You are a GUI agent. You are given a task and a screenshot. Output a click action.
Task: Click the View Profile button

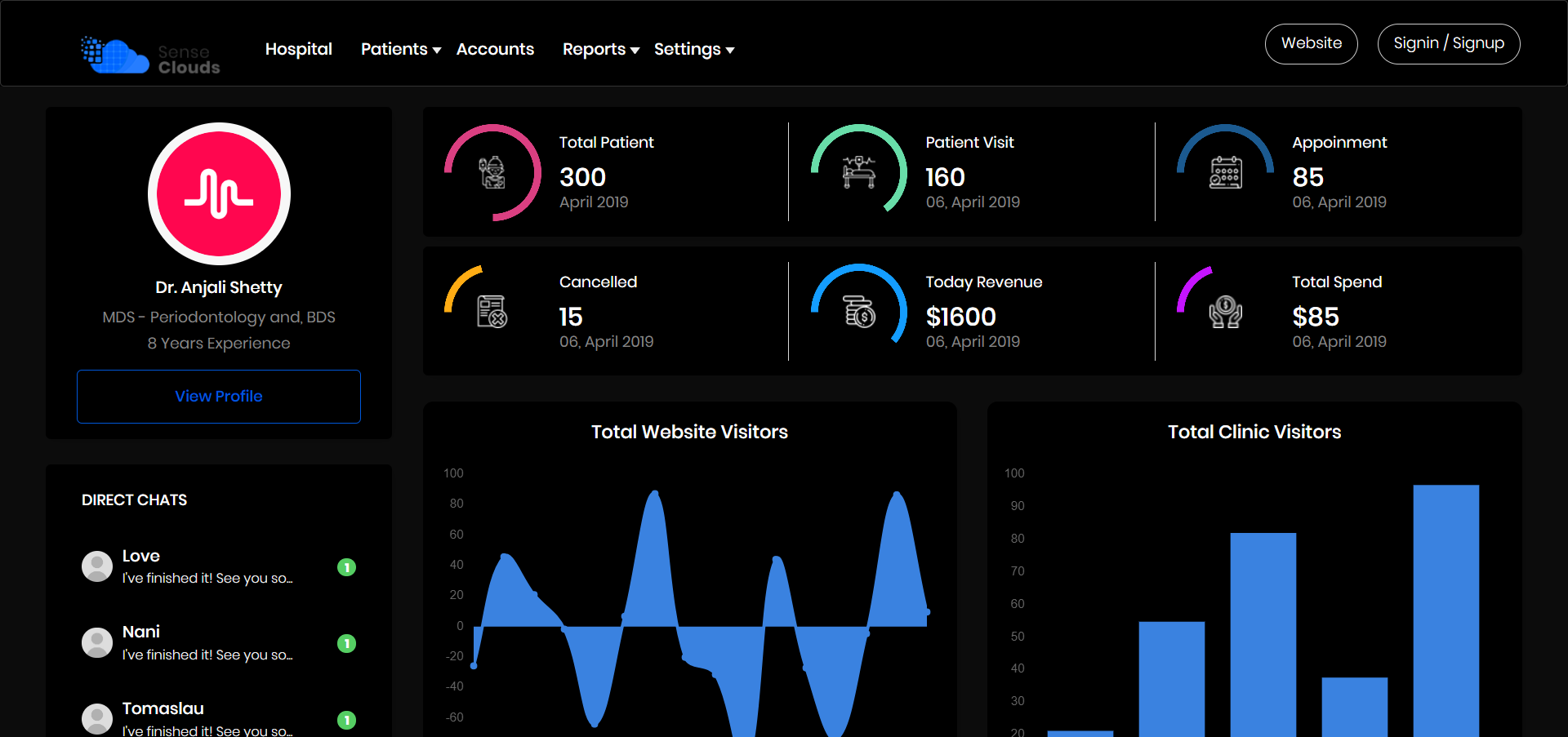219,397
